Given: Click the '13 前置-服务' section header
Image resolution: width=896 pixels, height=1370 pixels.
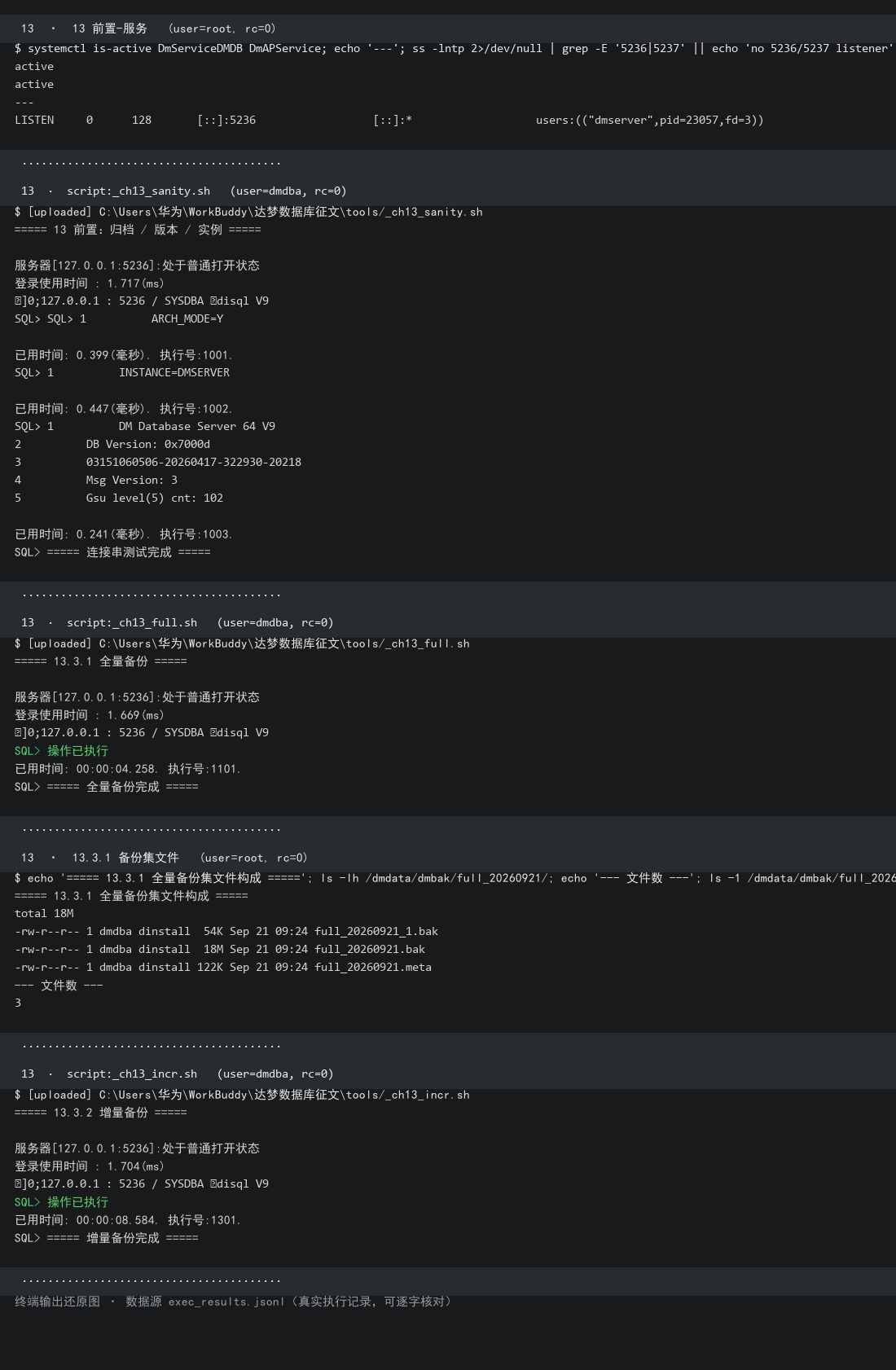Looking at the screenshot, I should (148, 29).
